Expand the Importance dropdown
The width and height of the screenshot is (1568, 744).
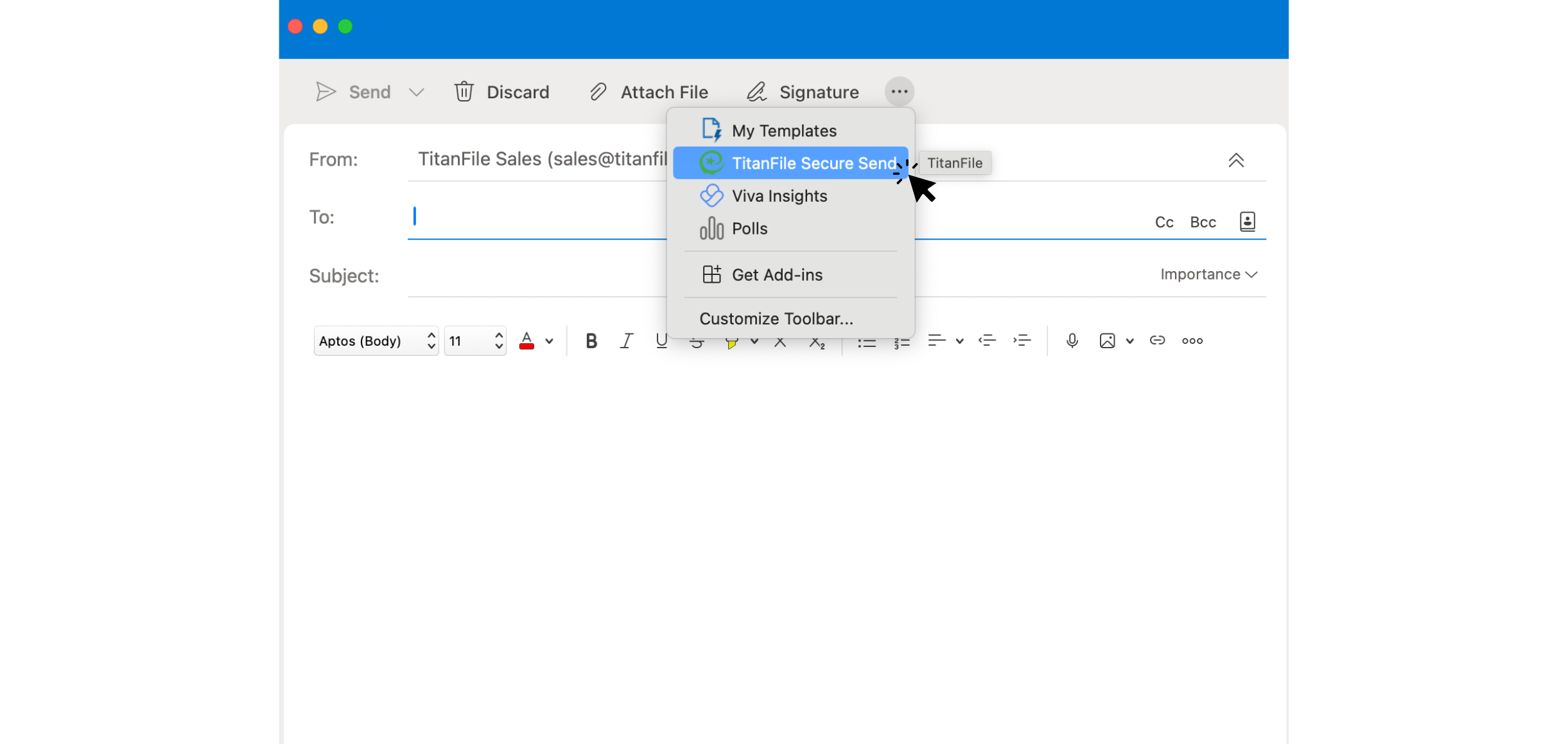(1208, 274)
